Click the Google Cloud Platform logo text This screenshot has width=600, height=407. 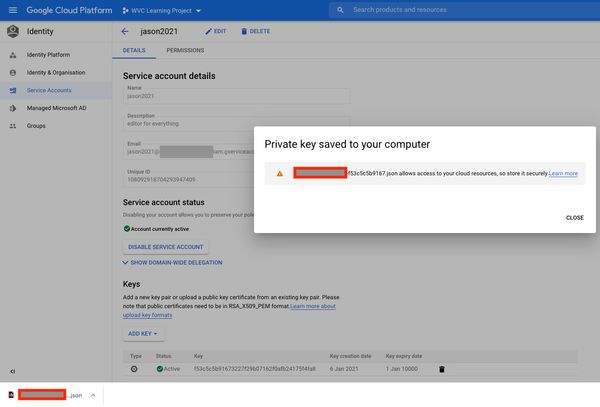[69, 10]
